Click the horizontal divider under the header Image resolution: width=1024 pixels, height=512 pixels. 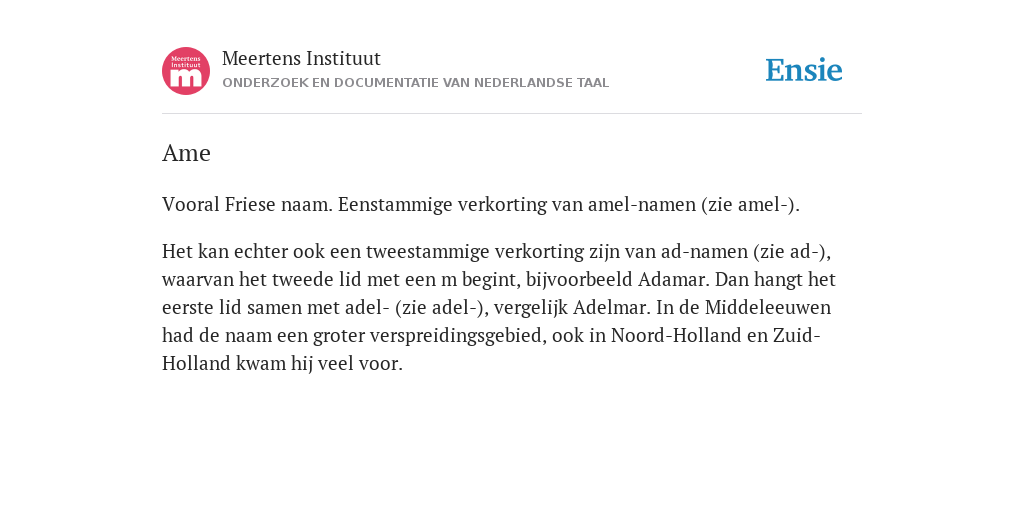[x=512, y=114]
